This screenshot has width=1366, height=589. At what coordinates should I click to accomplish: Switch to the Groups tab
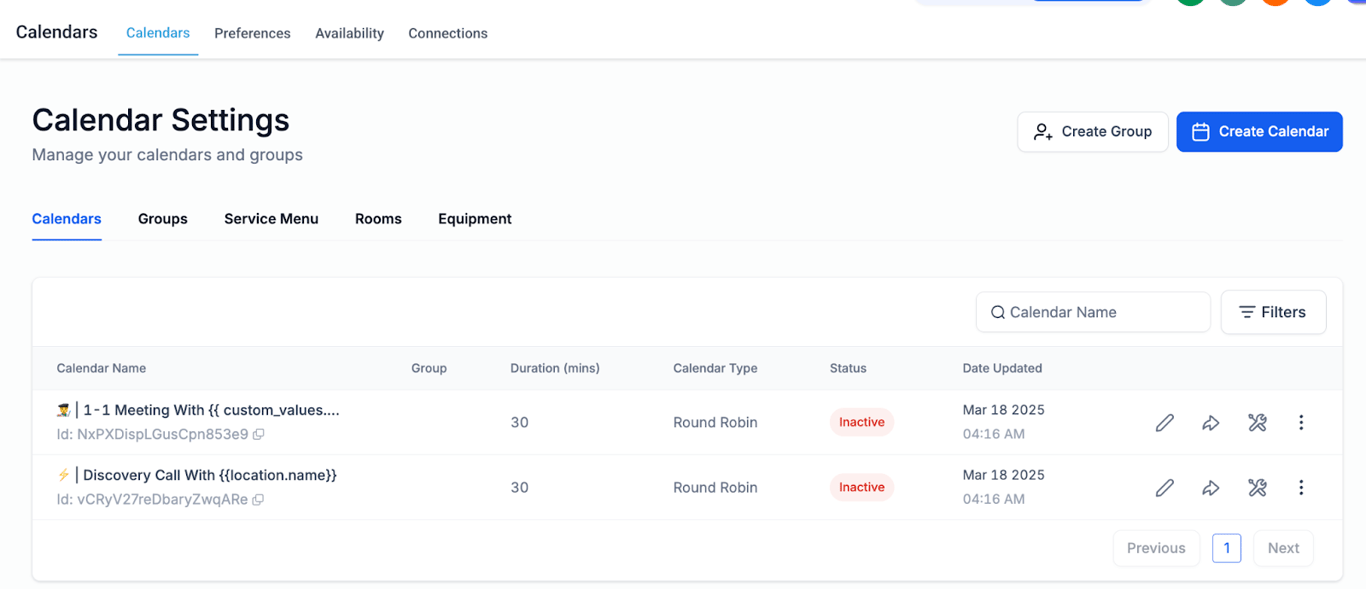pos(163,219)
